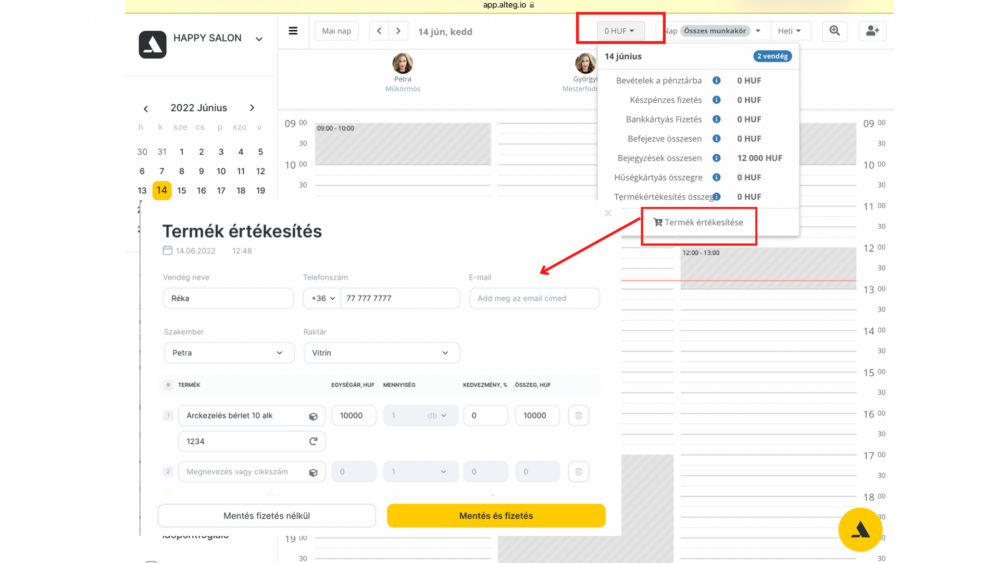Click the 12 000 HUF value

coord(760,158)
